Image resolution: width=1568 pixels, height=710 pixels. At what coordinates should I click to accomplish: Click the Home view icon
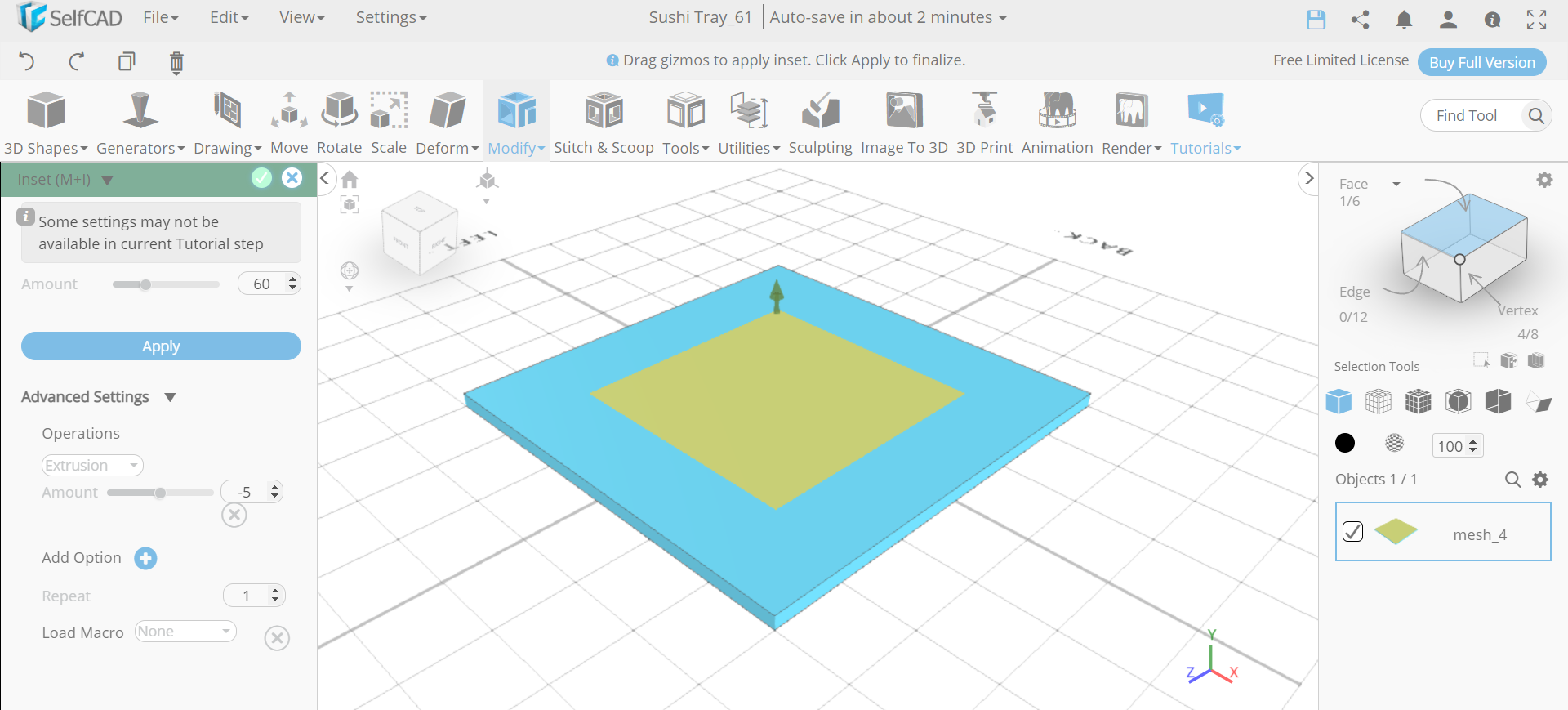350,179
